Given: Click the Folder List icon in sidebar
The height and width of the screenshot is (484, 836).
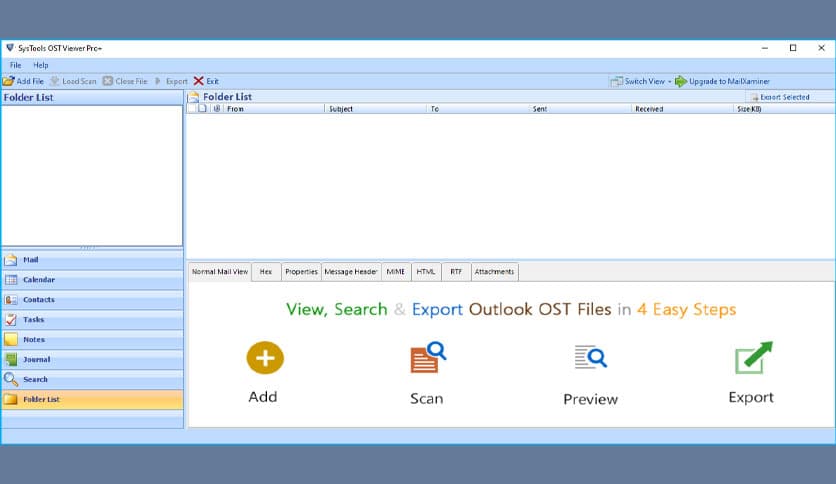Looking at the screenshot, I should point(11,399).
